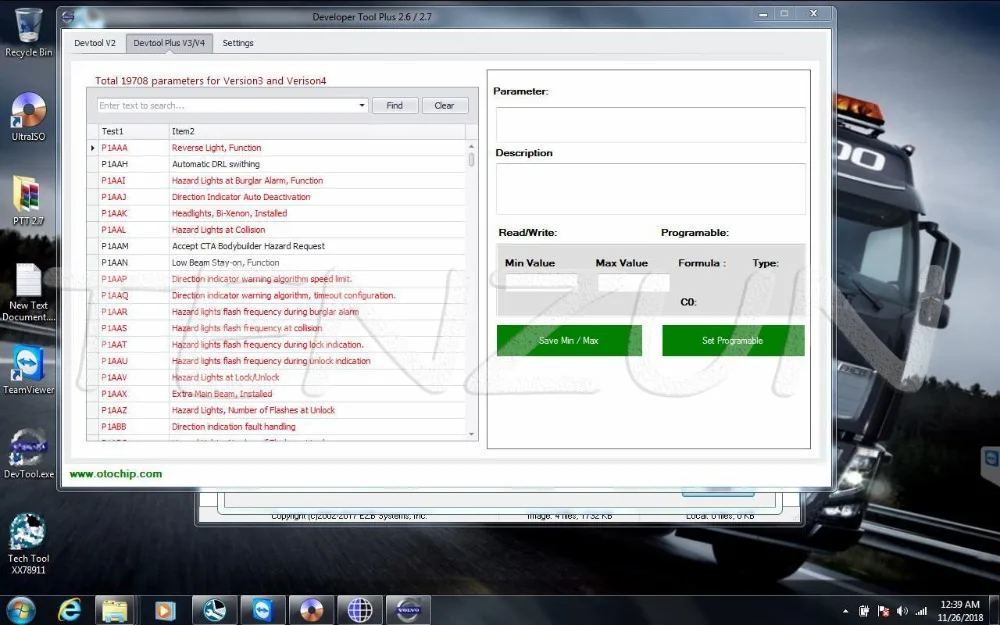Select the Devtool Plus V3/V4 tab
The height and width of the screenshot is (625, 1000).
169,43
